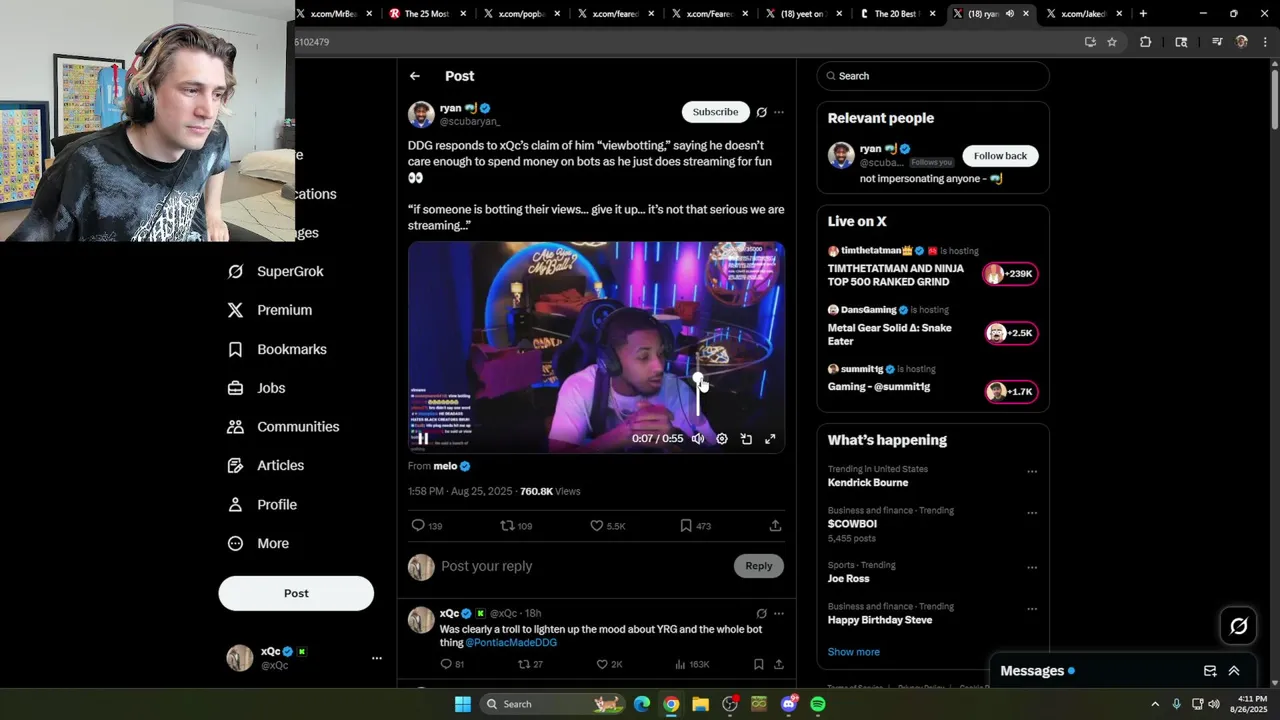The image size is (1280, 720).
Task: Bookmark this page with star icon
Action: 1112,42
